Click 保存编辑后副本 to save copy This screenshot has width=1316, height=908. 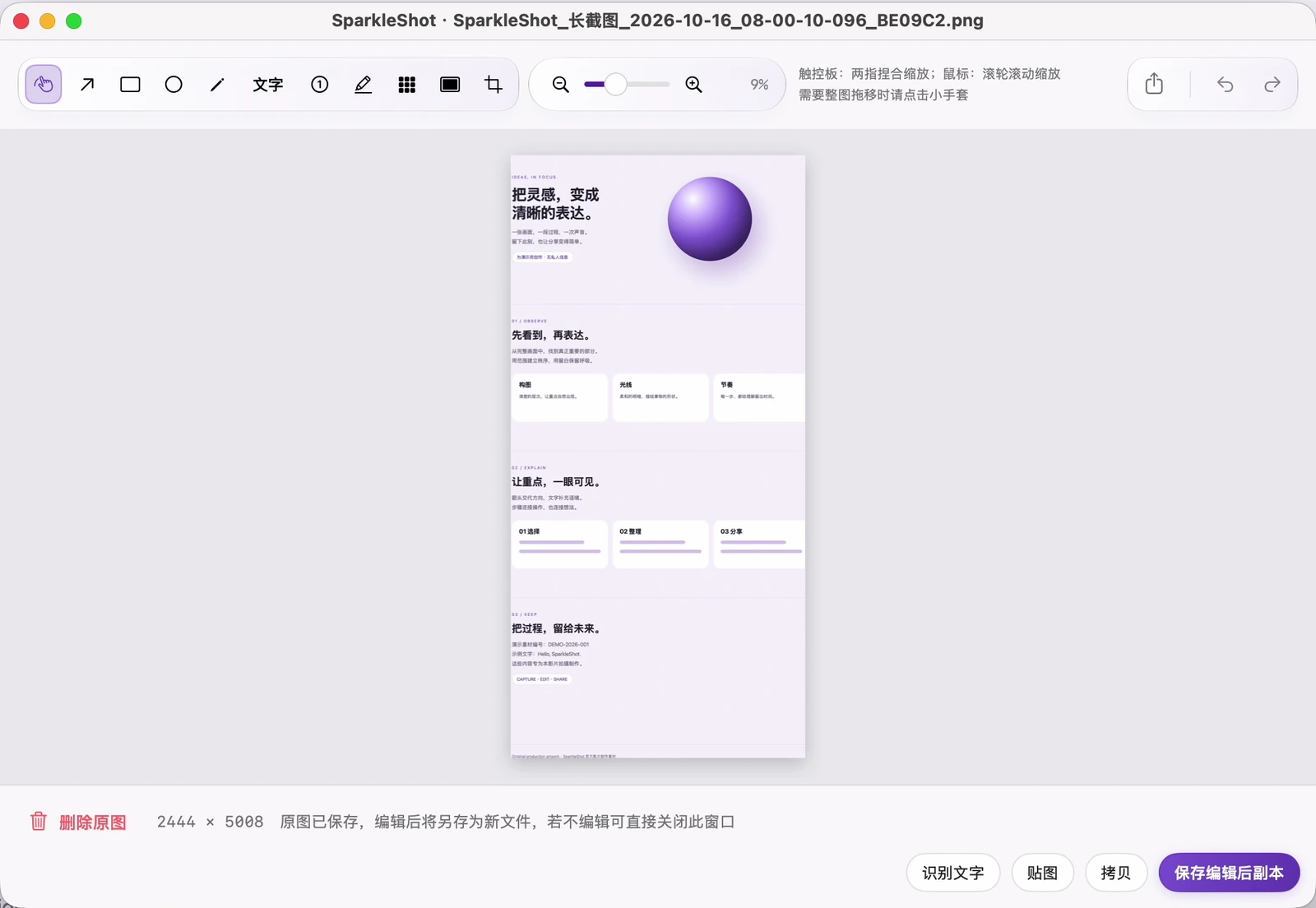1229,873
